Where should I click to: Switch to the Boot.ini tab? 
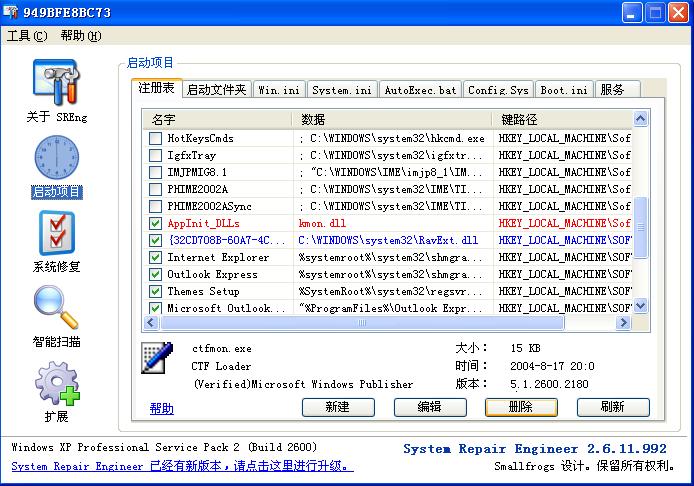[x=564, y=90]
